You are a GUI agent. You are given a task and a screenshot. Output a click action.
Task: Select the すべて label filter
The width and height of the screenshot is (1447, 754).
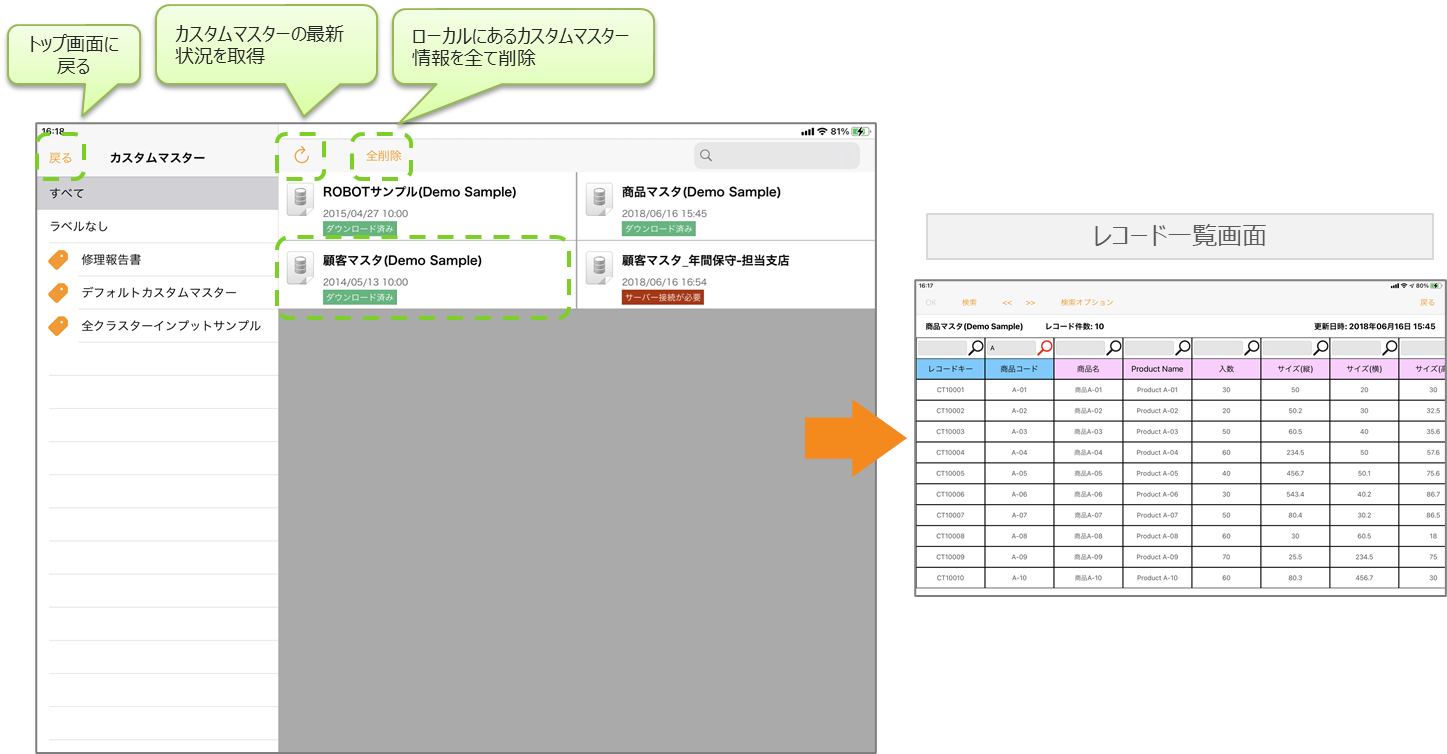[157, 193]
